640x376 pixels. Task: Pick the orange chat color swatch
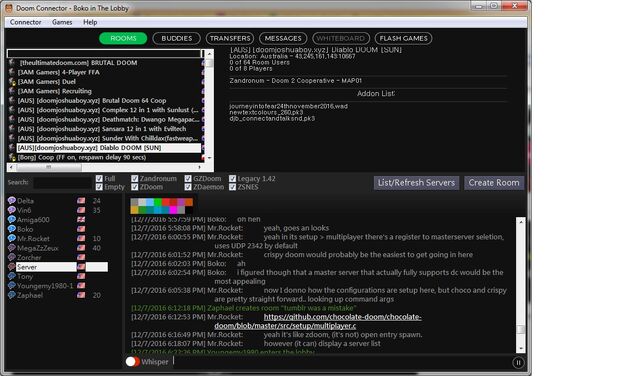pos(189,202)
